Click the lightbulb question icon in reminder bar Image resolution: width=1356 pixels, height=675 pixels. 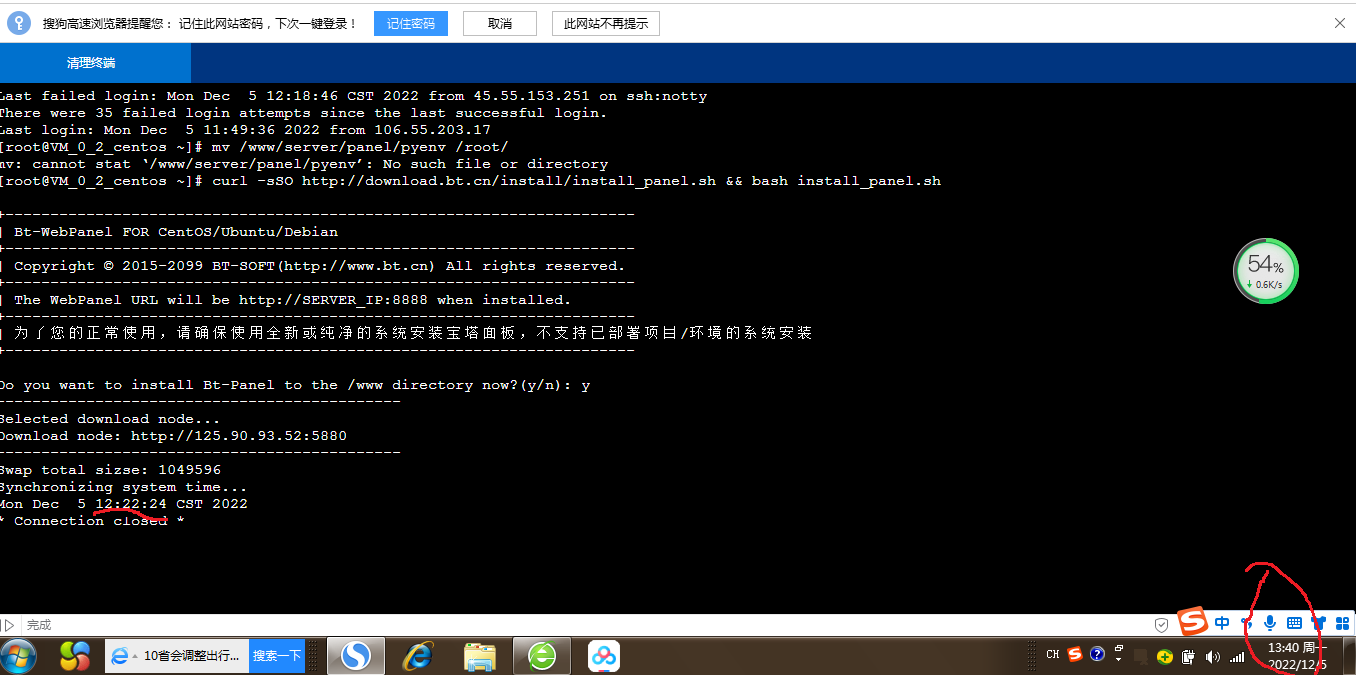pos(20,23)
